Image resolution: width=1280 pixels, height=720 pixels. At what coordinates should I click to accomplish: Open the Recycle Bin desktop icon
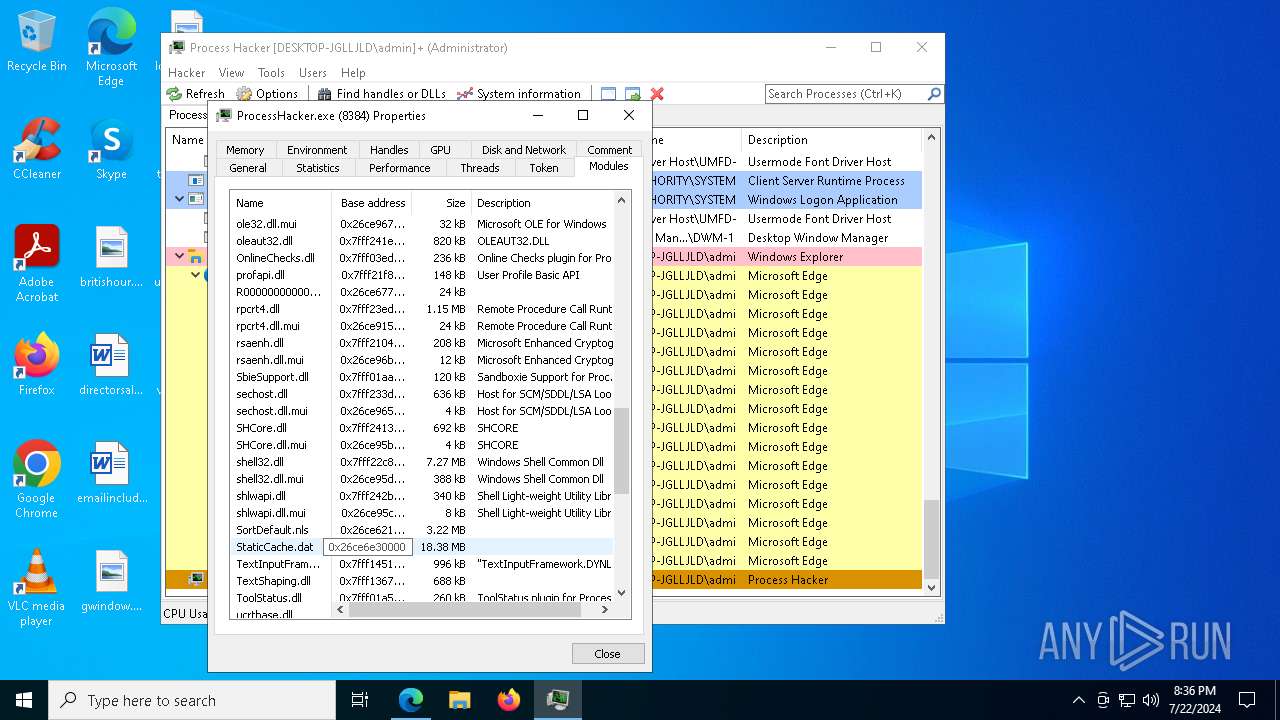pos(36,41)
